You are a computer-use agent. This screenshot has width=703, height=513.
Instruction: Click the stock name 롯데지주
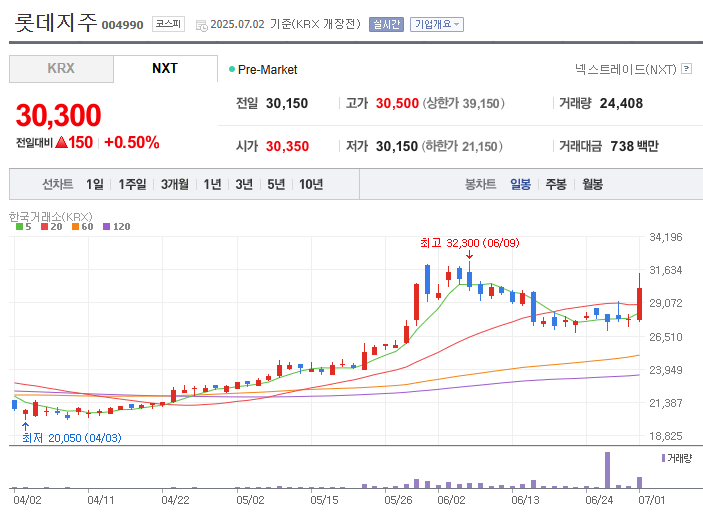pyautogui.click(x=56, y=22)
